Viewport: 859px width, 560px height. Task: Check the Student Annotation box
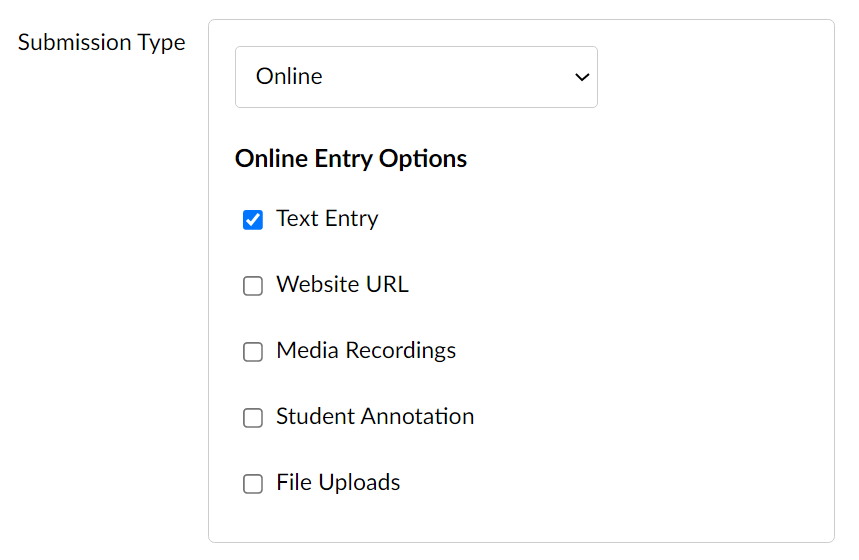[x=253, y=418]
